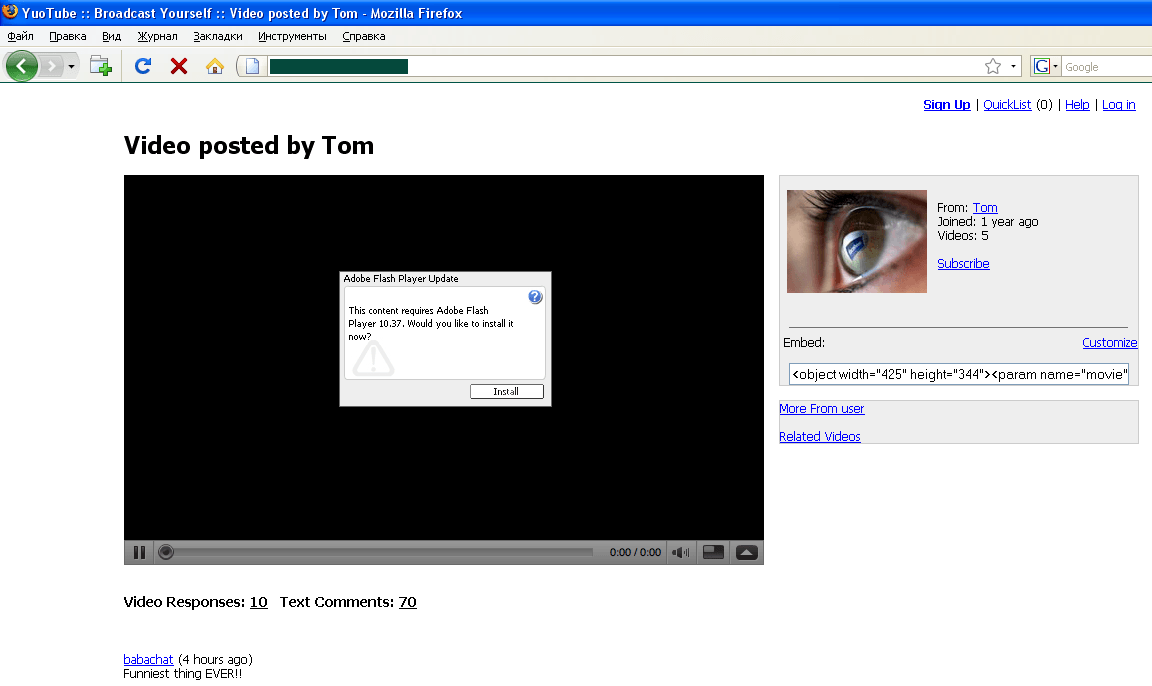Click the Help link
Image resolution: width=1152 pixels, height=686 pixels.
click(x=1077, y=104)
